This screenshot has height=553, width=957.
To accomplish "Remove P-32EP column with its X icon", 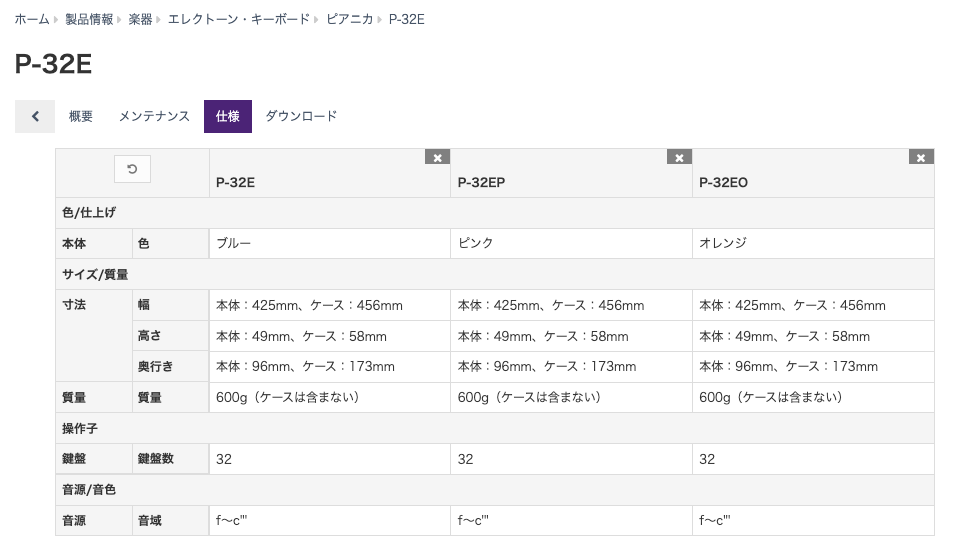I will pyautogui.click(x=679, y=157).
